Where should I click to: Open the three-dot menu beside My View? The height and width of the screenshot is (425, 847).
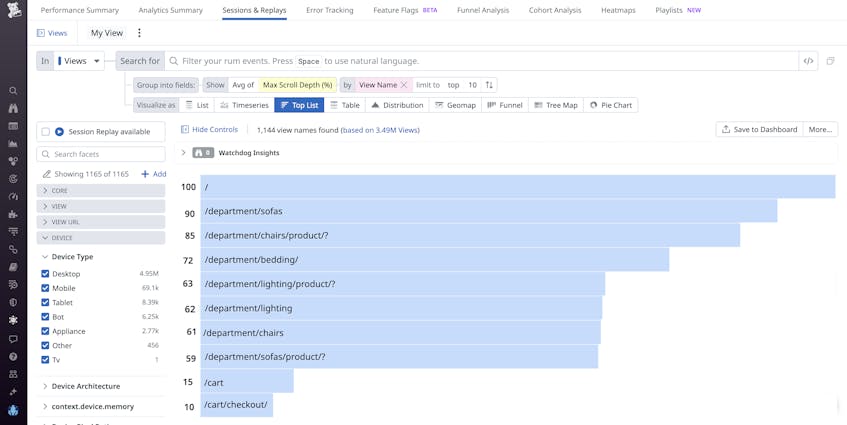click(139, 33)
